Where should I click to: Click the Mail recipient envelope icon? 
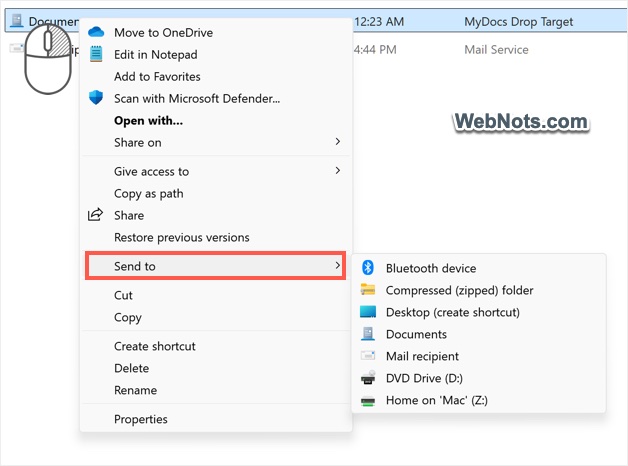(368, 356)
